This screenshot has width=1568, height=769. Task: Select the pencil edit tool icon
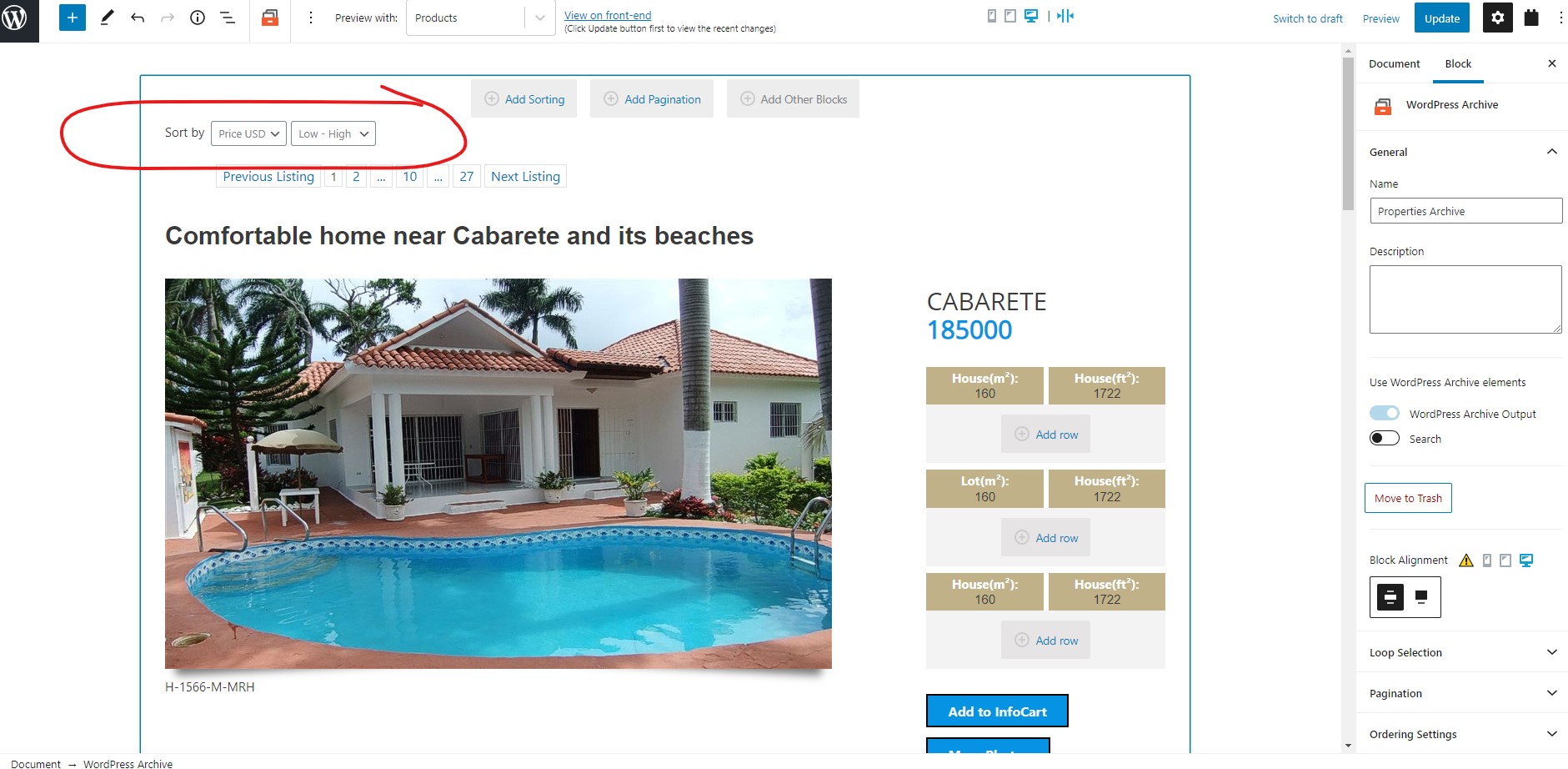tap(107, 18)
